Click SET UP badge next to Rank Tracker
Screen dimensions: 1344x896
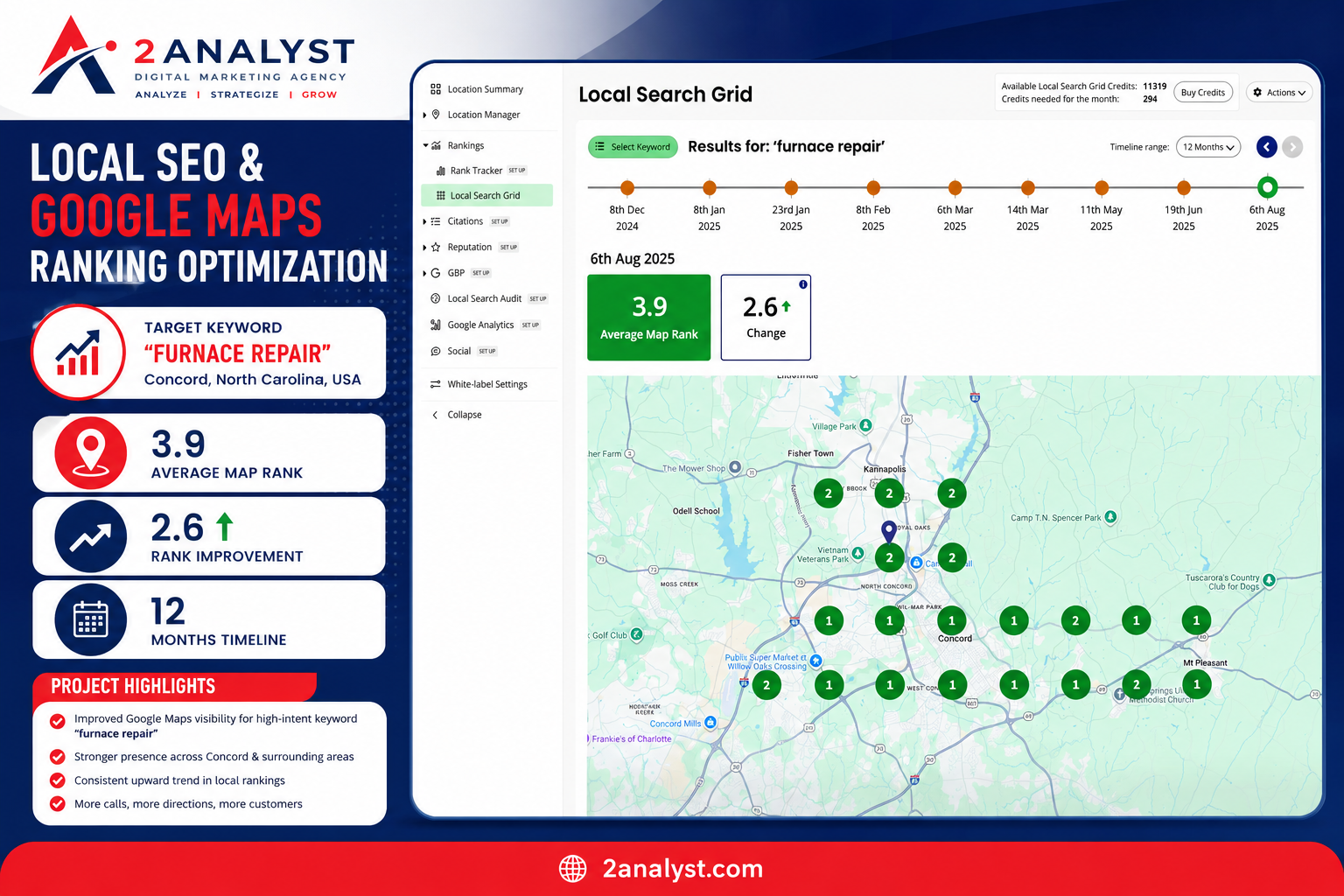click(517, 171)
